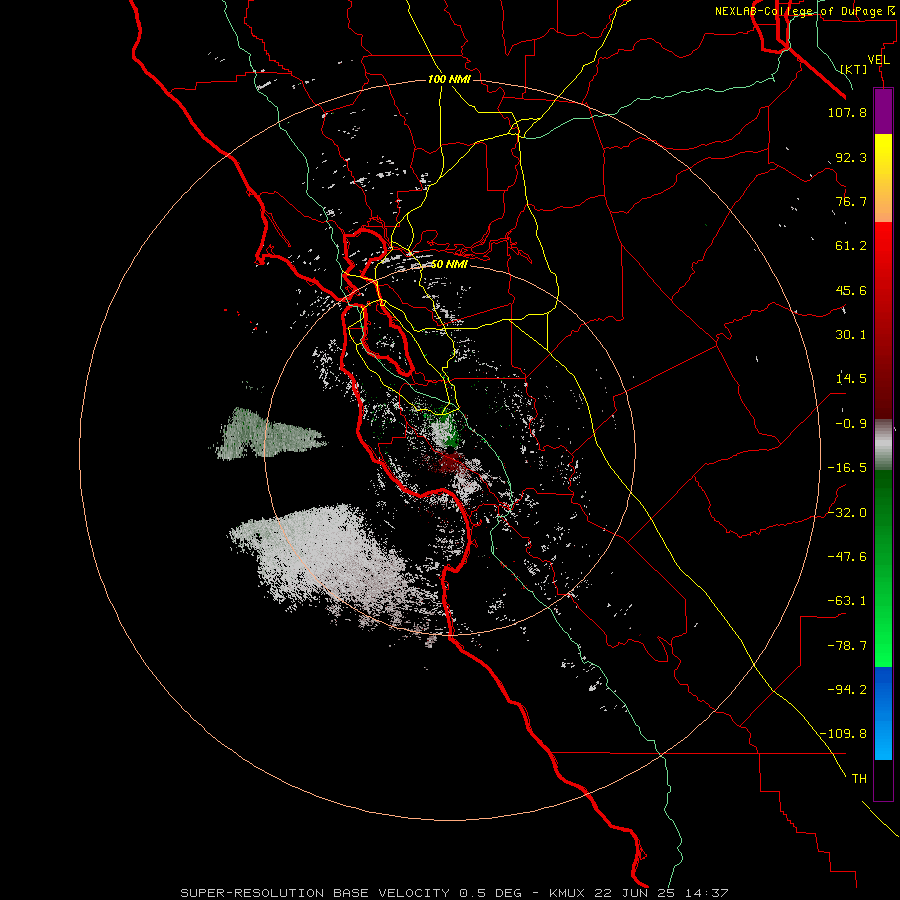The height and width of the screenshot is (900, 900).
Task: Click the Super-Resolution Base Velocity caption text
Action: [x=453, y=893]
